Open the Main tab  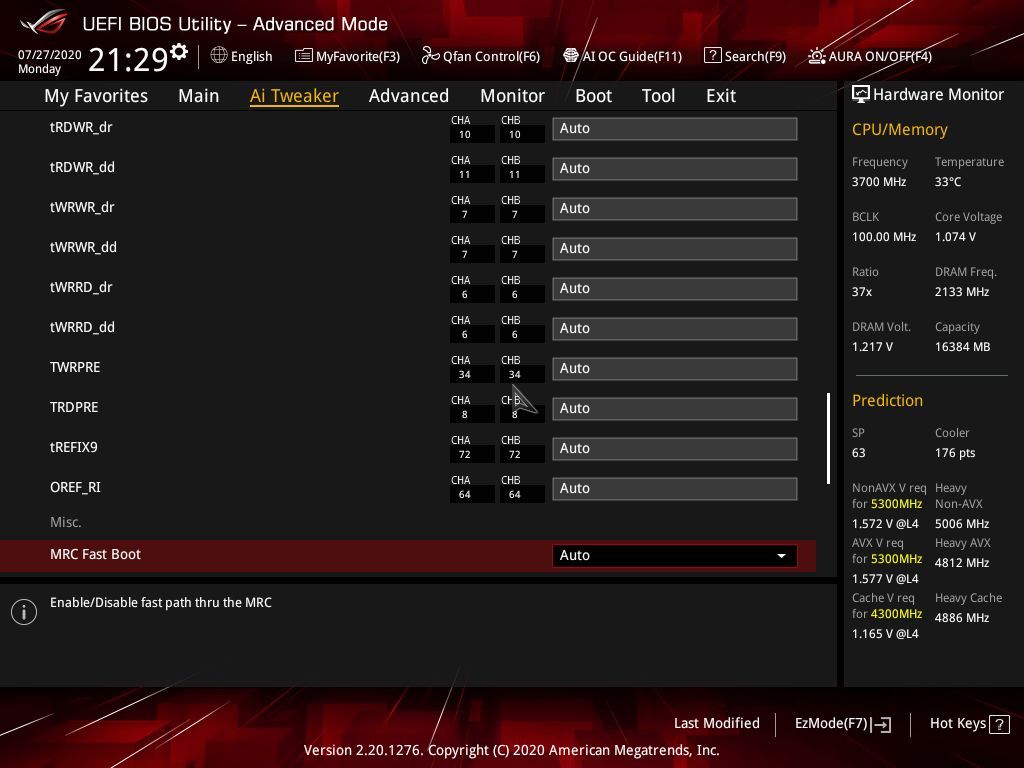[x=199, y=96]
